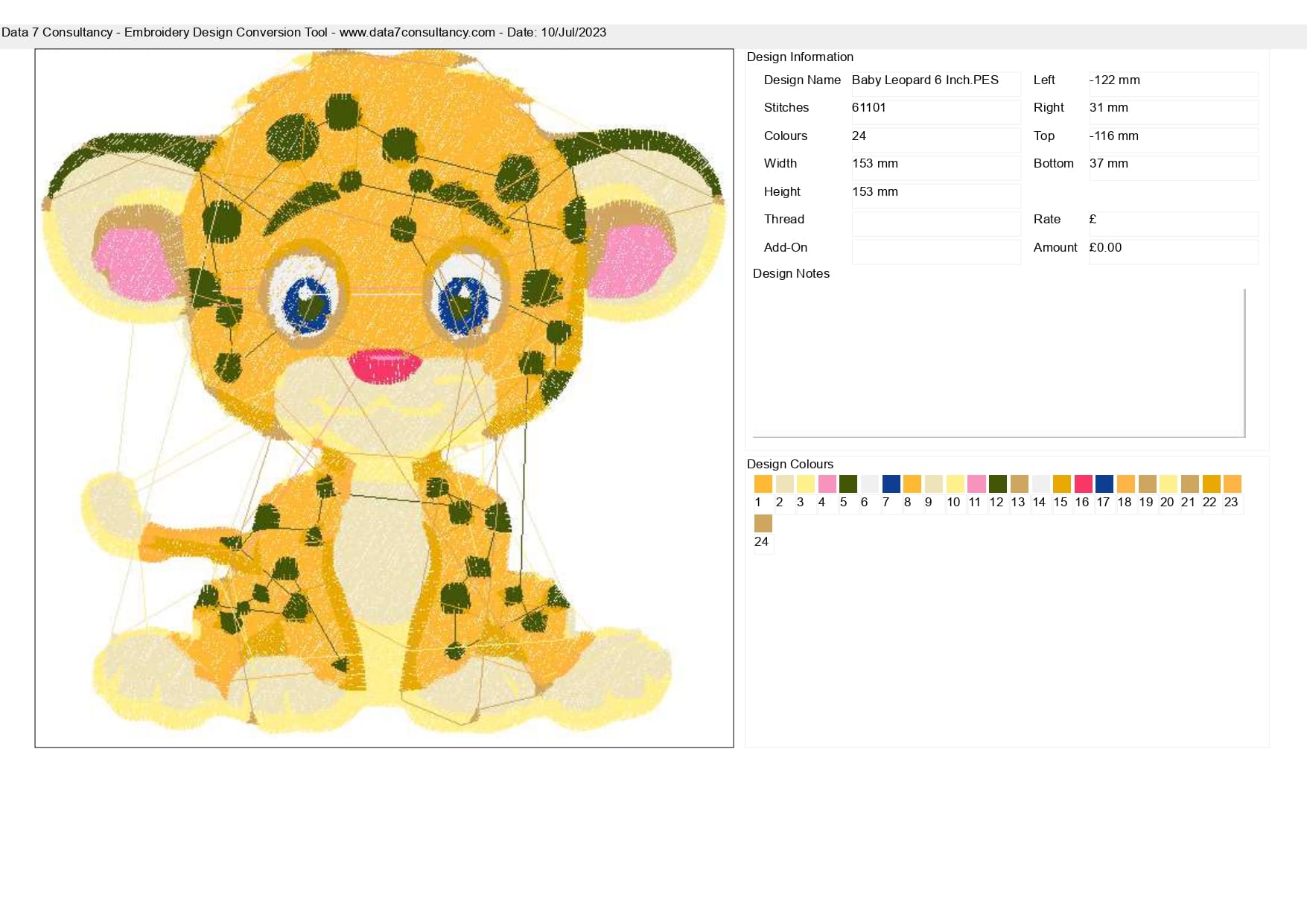
Task: Select colour swatch number 1
Action: [x=763, y=484]
